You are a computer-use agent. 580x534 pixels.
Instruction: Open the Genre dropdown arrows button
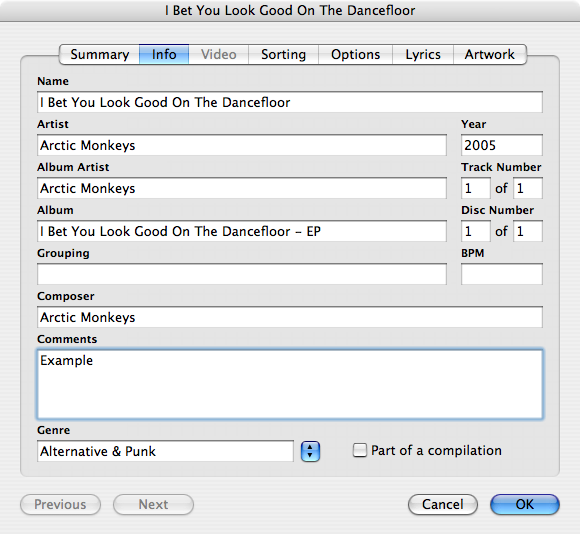(x=310, y=452)
